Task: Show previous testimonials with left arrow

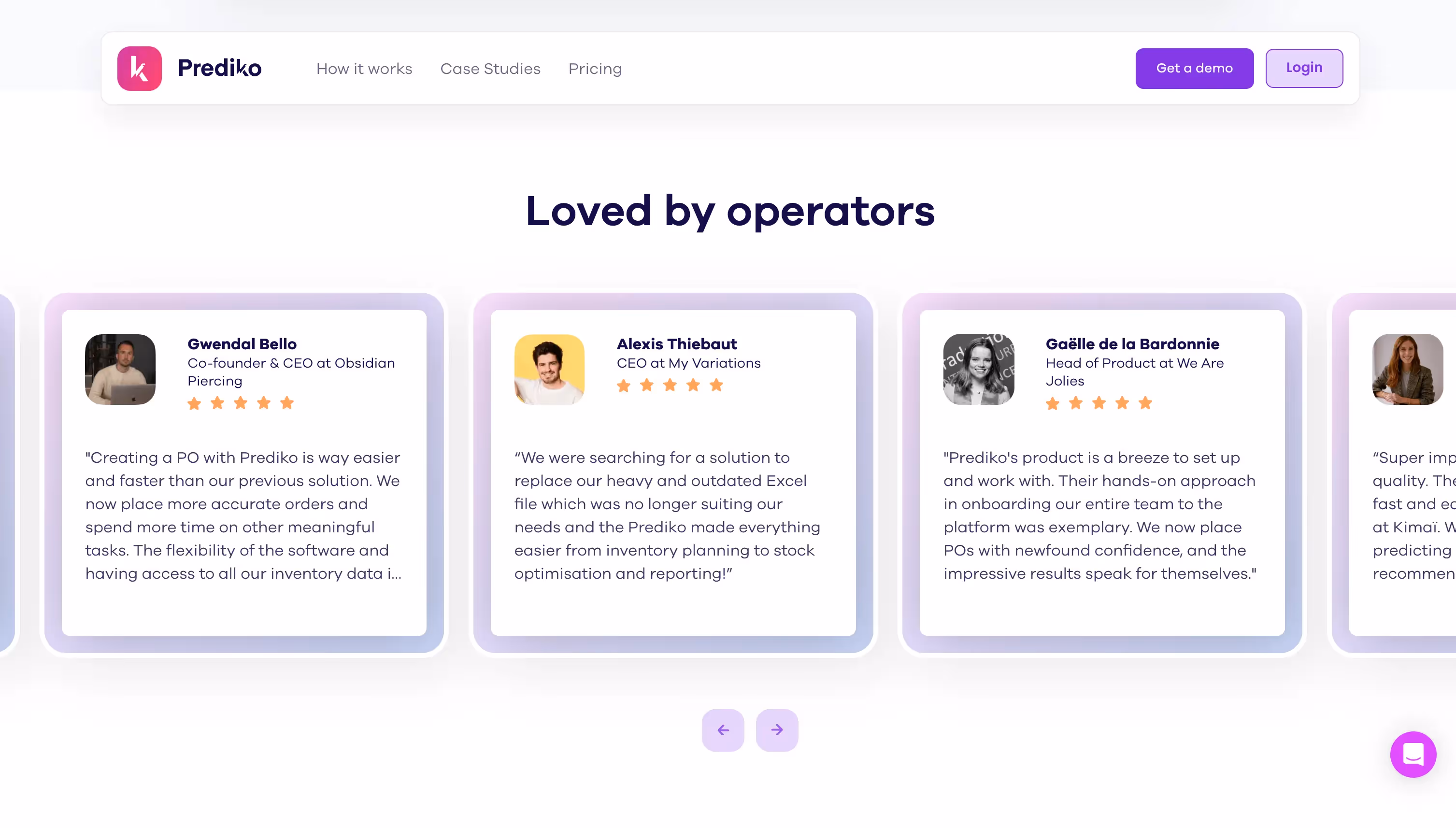Action: pyautogui.click(x=723, y=729)
